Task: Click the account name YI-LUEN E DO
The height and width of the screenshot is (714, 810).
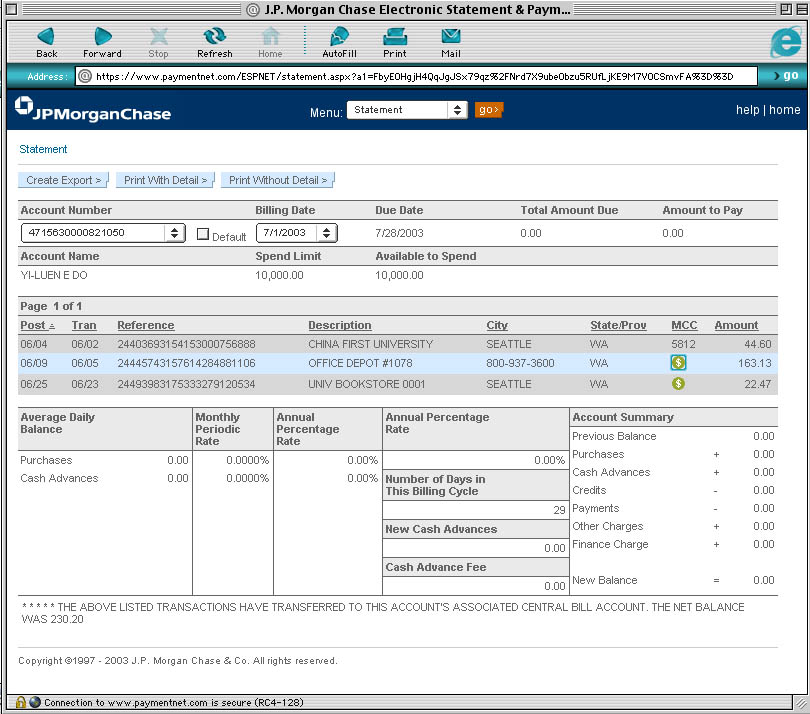Action: click(54, 275)
